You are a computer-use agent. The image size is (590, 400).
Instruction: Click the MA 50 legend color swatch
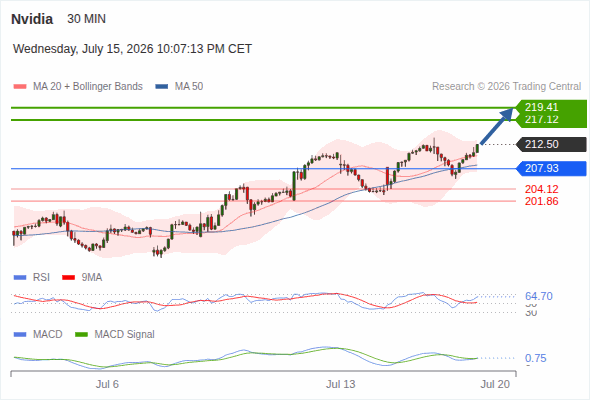tap(162, 87)
